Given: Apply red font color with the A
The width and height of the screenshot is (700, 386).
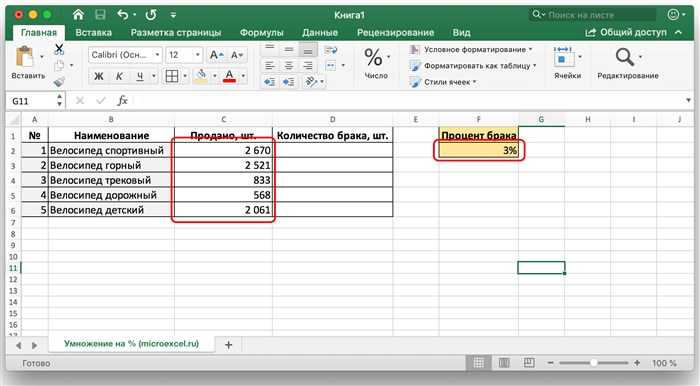Looking at the screenshot, I should coord(229,76).
